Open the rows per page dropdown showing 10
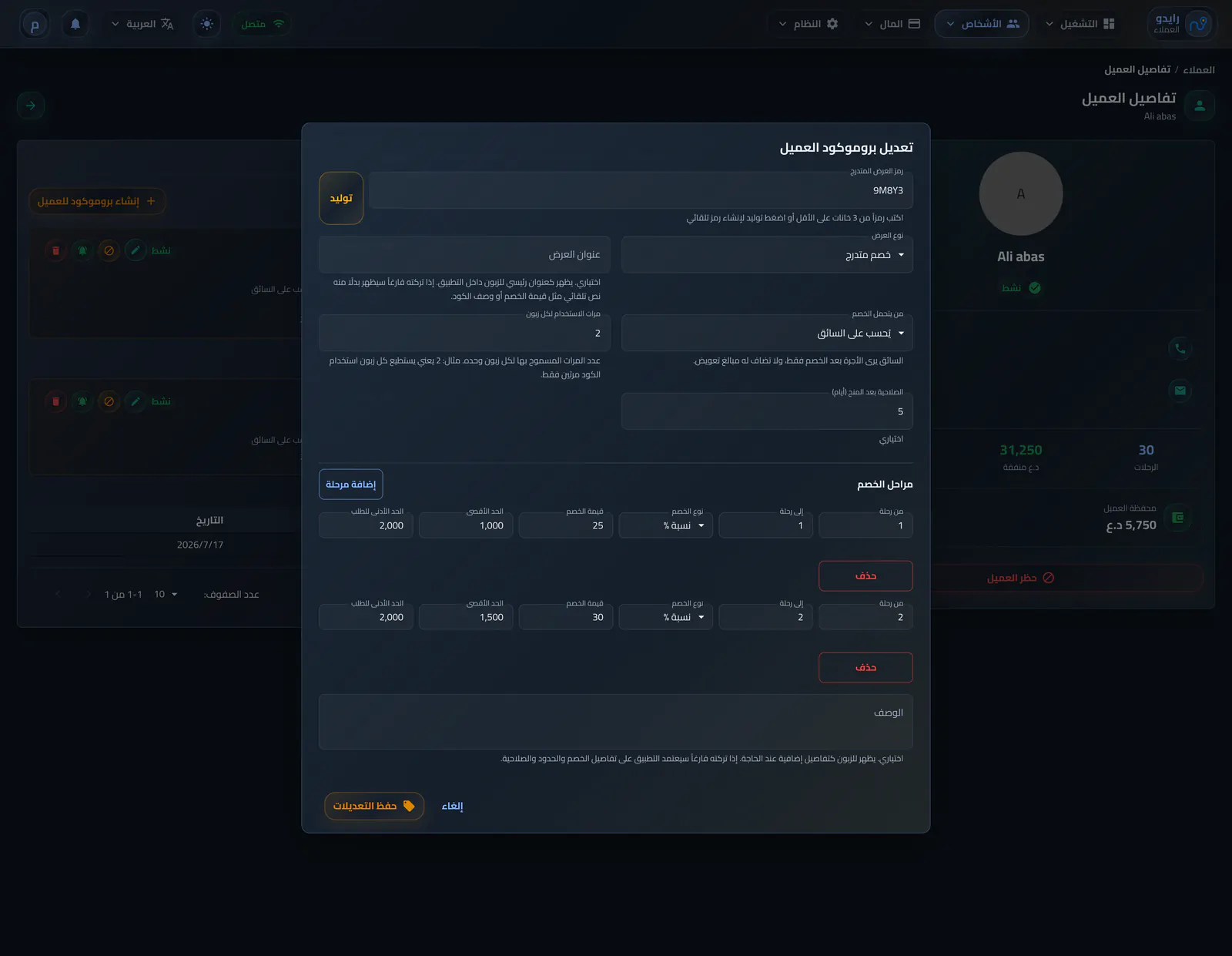 [166, 594]
